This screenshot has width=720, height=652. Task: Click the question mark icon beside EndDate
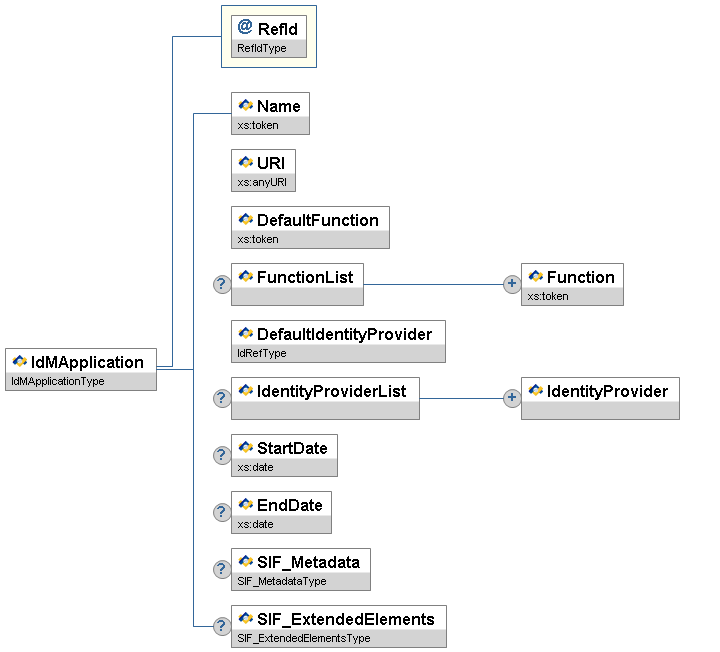(222, 512)
